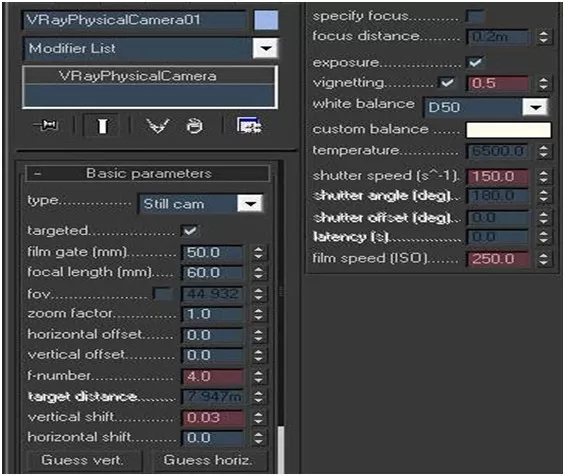Image resolution: width=565 pixels, height=476 pixels.
Task: Click the target distance spinner arrows
Action: [x=258, y=397]
